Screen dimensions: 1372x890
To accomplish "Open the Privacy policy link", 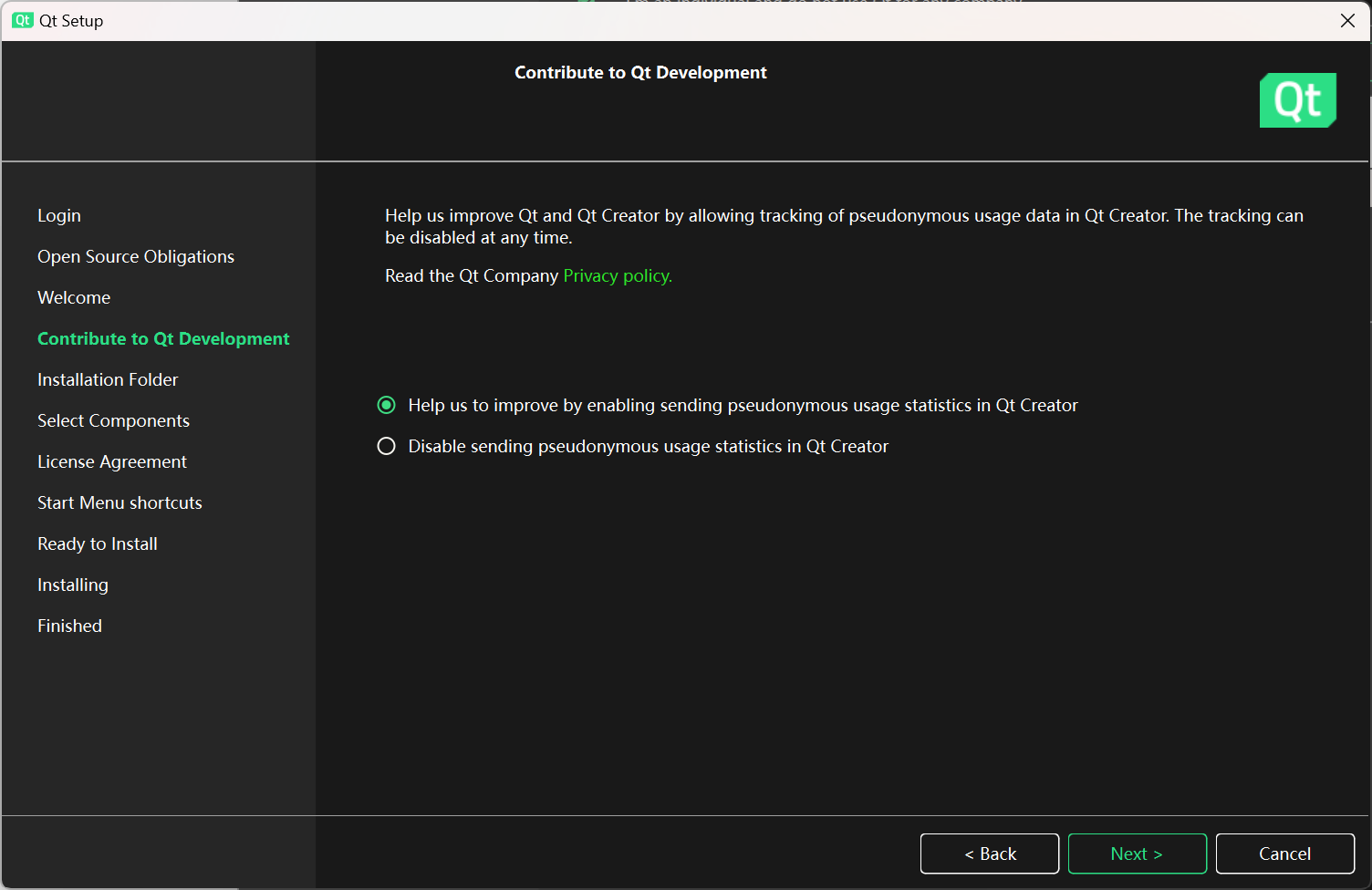I will (618, 275).
